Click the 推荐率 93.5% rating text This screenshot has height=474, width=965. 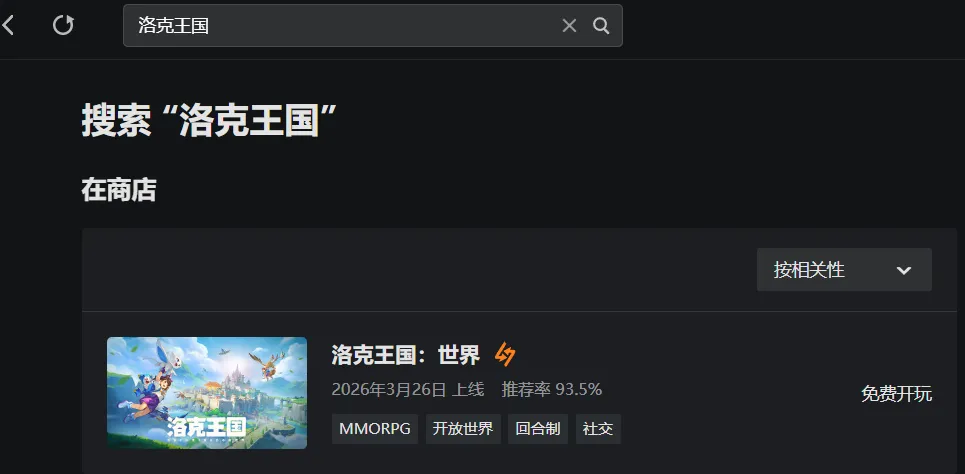[551, 390]
